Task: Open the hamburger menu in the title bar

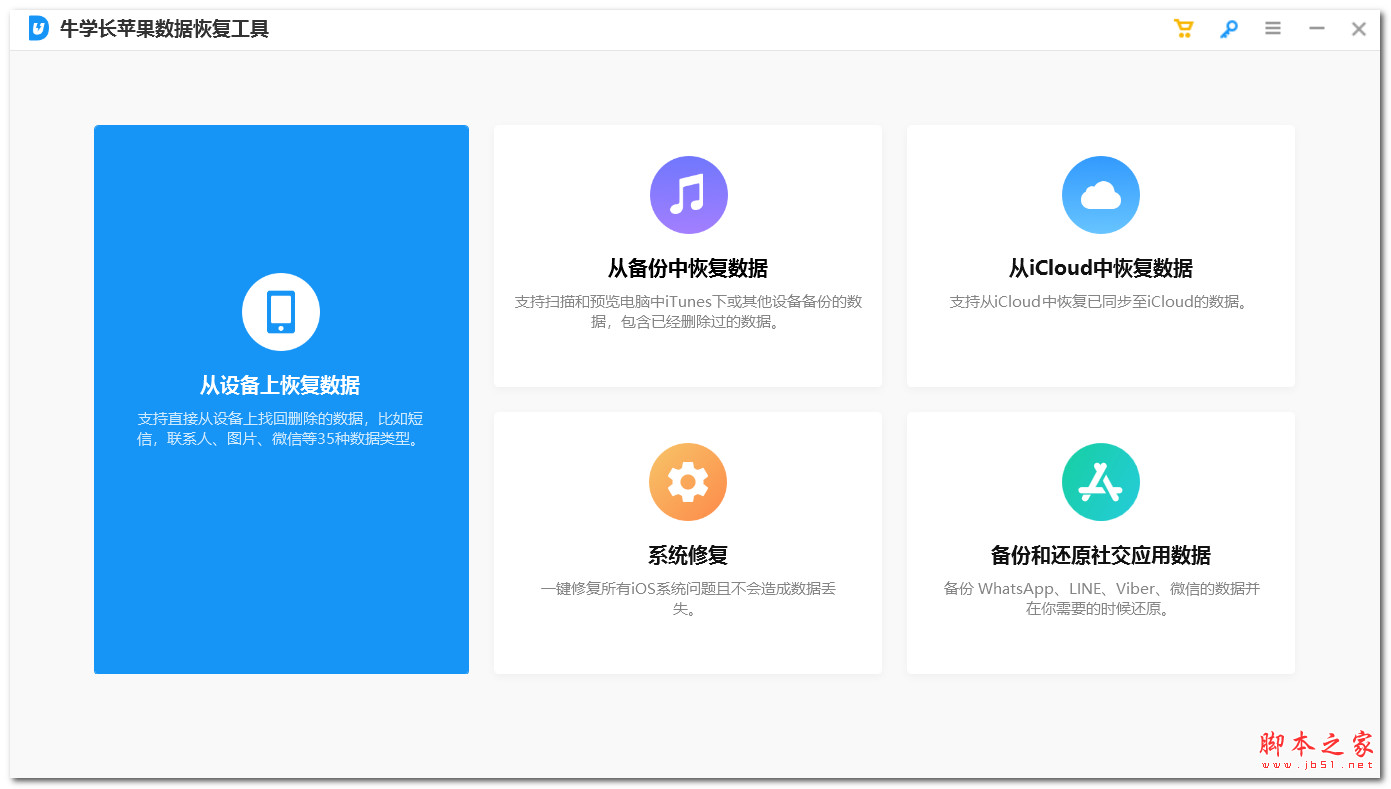Action: point(1272,28)
